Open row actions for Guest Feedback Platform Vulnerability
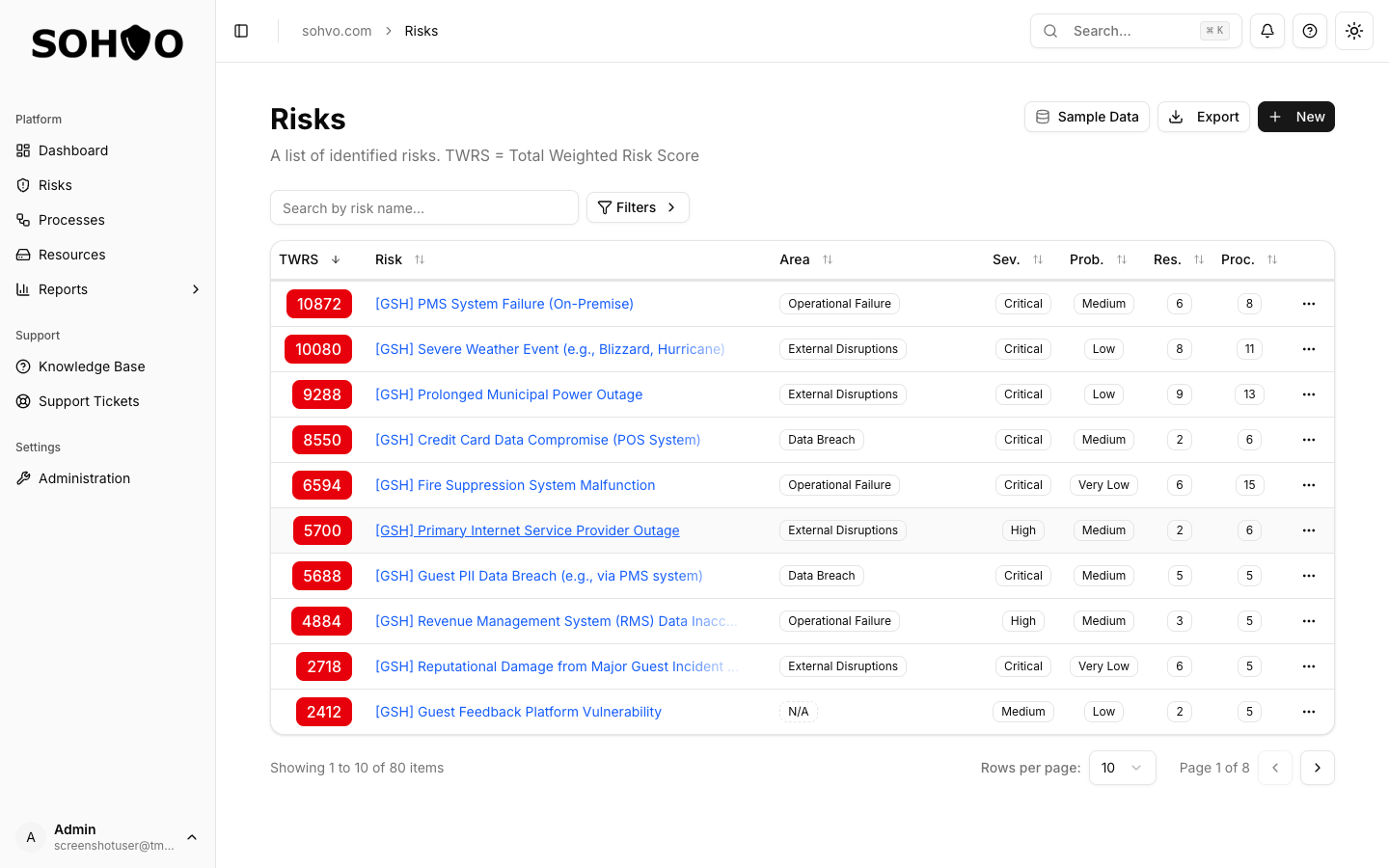 point(1309,712)
